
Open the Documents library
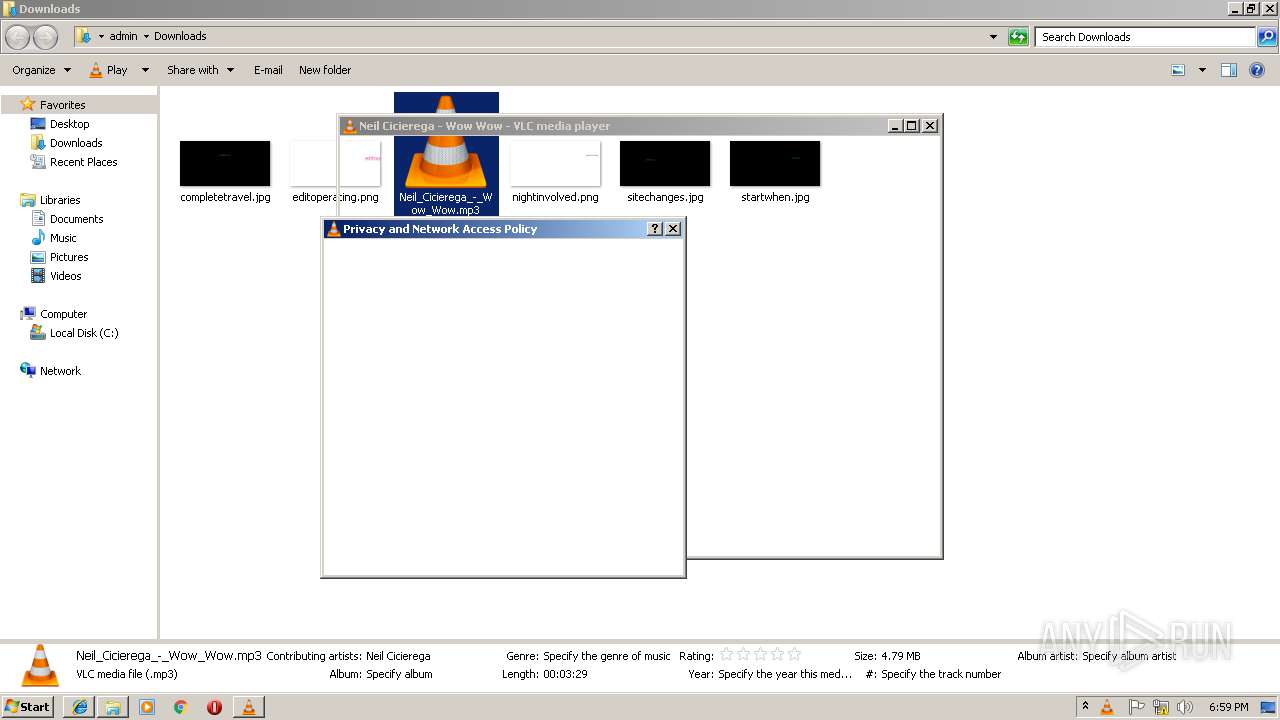pos(76,219)
